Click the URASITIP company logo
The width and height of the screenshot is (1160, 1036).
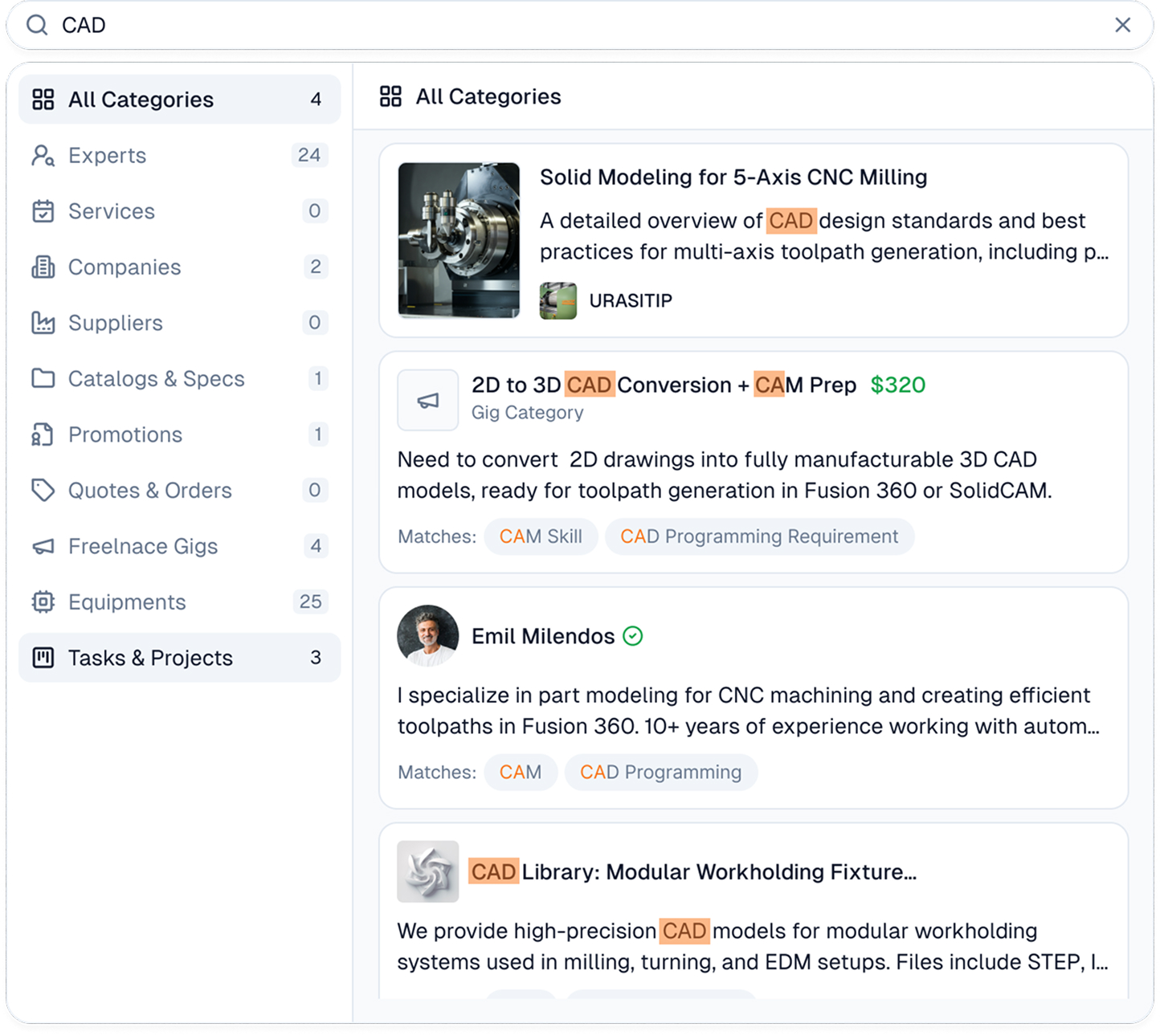point(558,301)
